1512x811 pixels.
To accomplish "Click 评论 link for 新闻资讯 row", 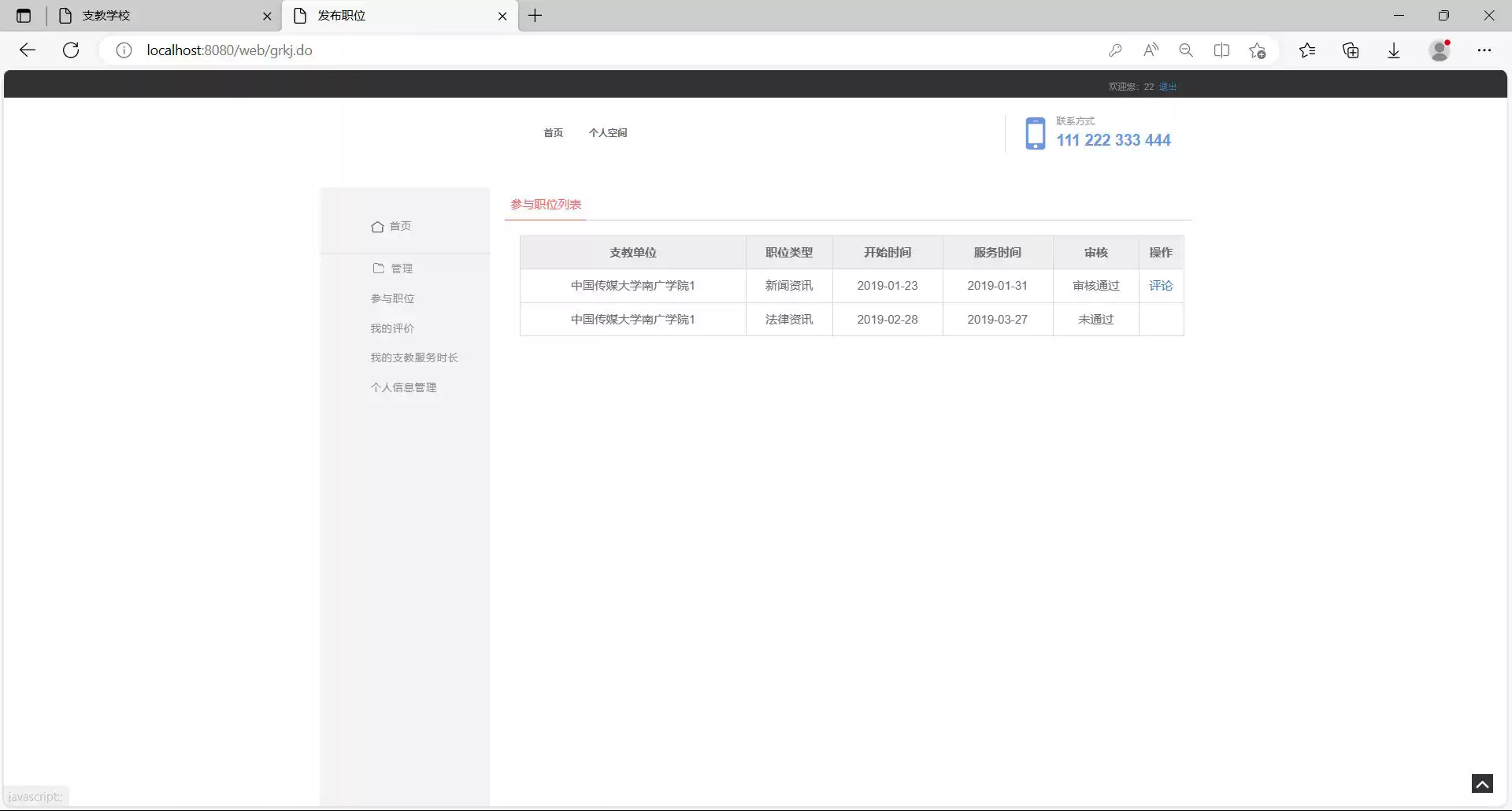I will point(1161,286).
